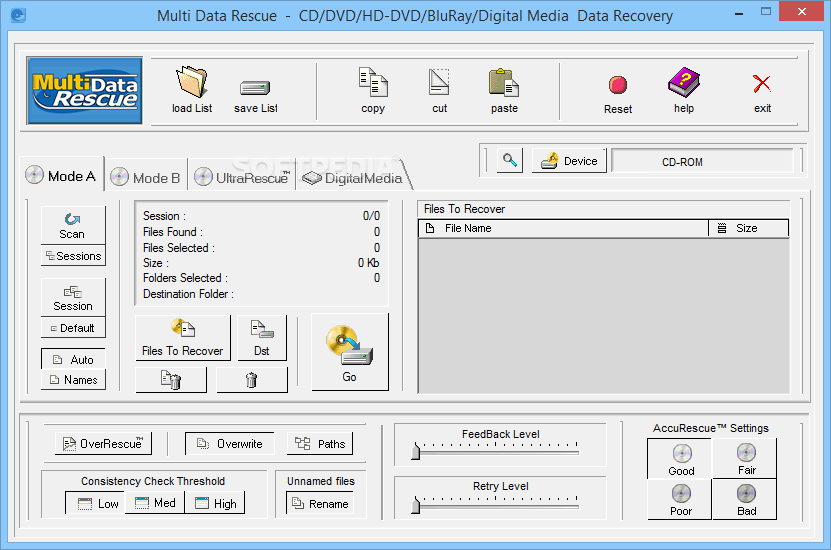Click the OverRescue button
This screenshot has height=550, width=831.
point(103,443)
